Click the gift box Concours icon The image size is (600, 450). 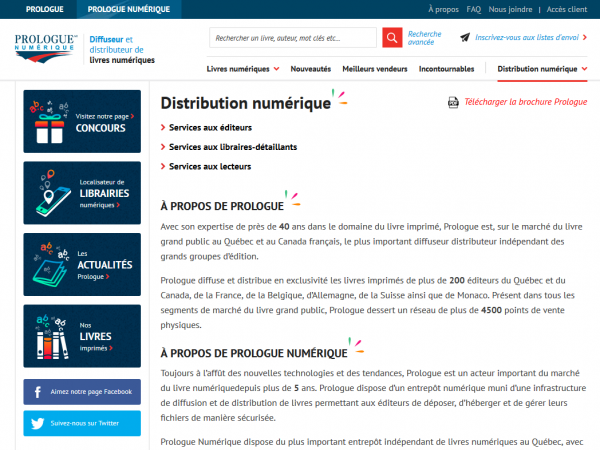click(50, 122)
